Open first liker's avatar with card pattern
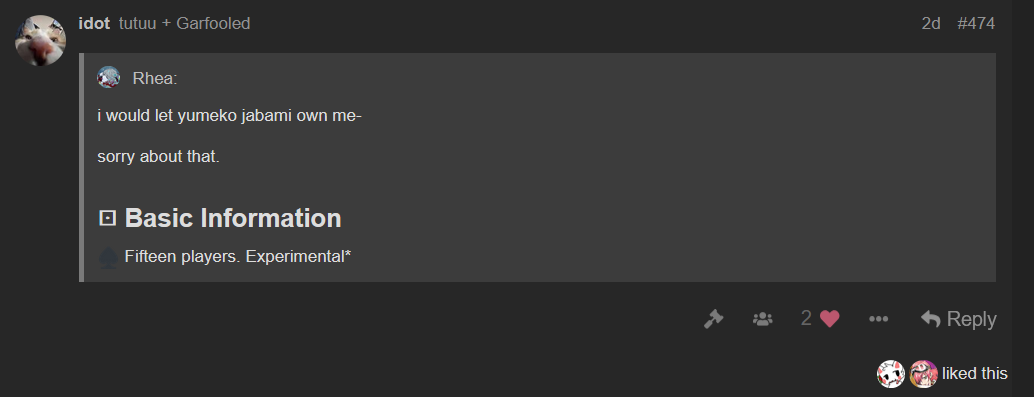 click(x=890, y=374)
